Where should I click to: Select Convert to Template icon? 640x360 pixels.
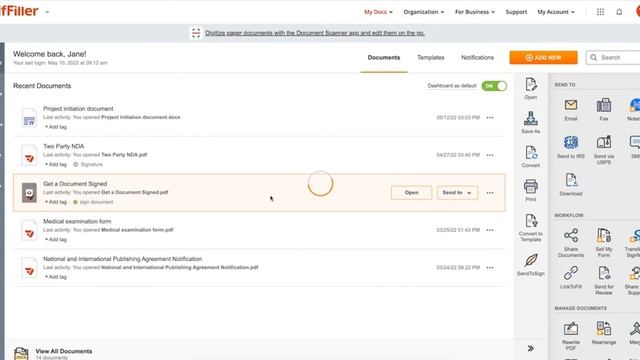(x=531, y=221)
